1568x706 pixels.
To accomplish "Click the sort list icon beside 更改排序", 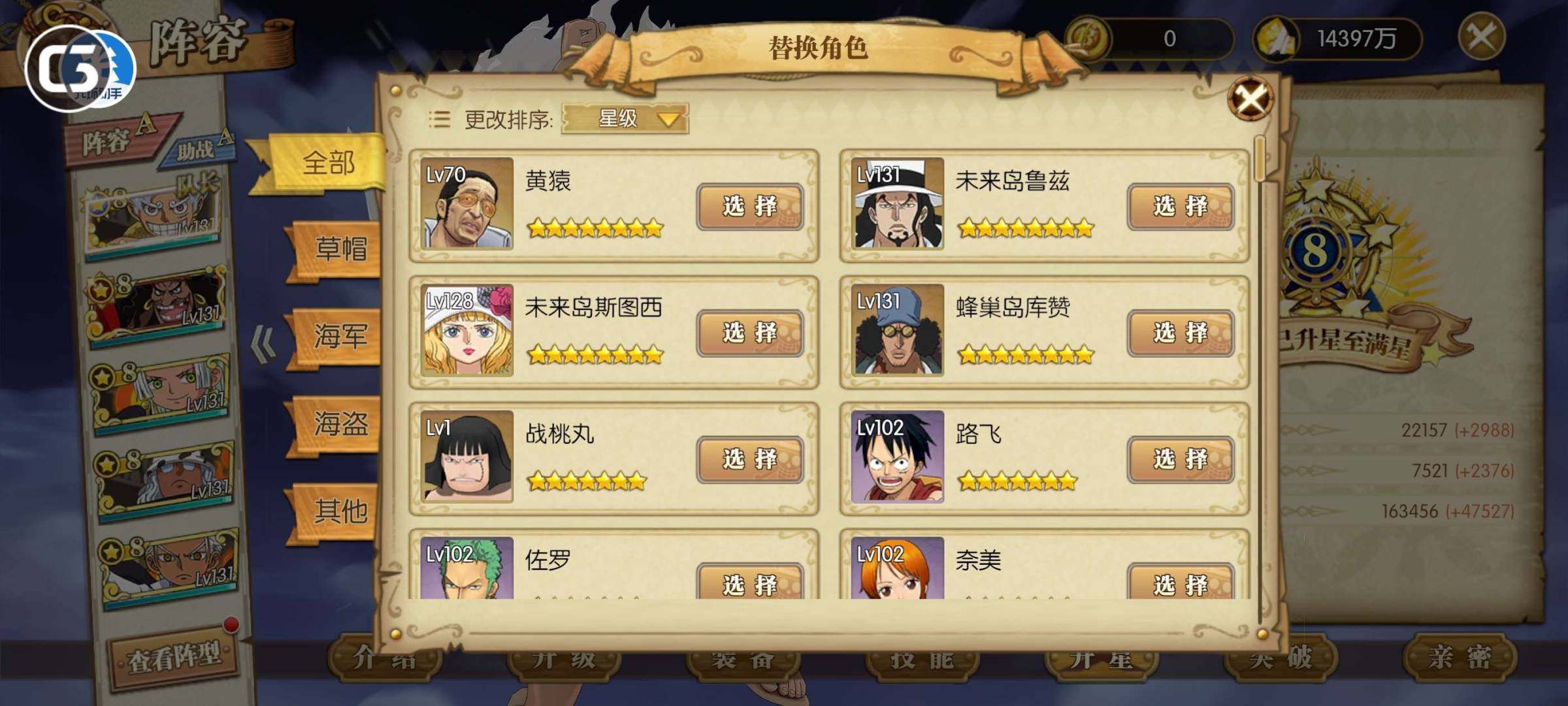I will tap(439, 119).
